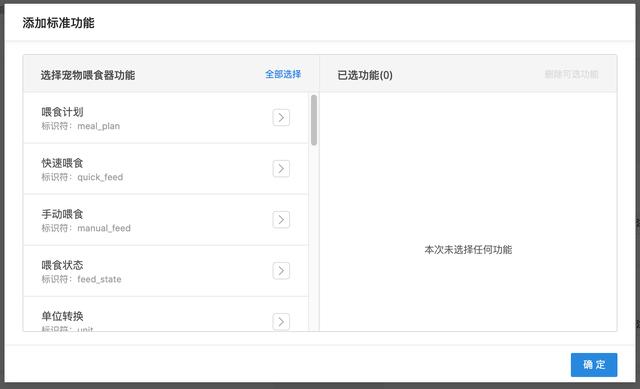The image size is (640, 389).
Task: Add 快速喂食 using its arrow icon
Action: [x=281, y=169]
